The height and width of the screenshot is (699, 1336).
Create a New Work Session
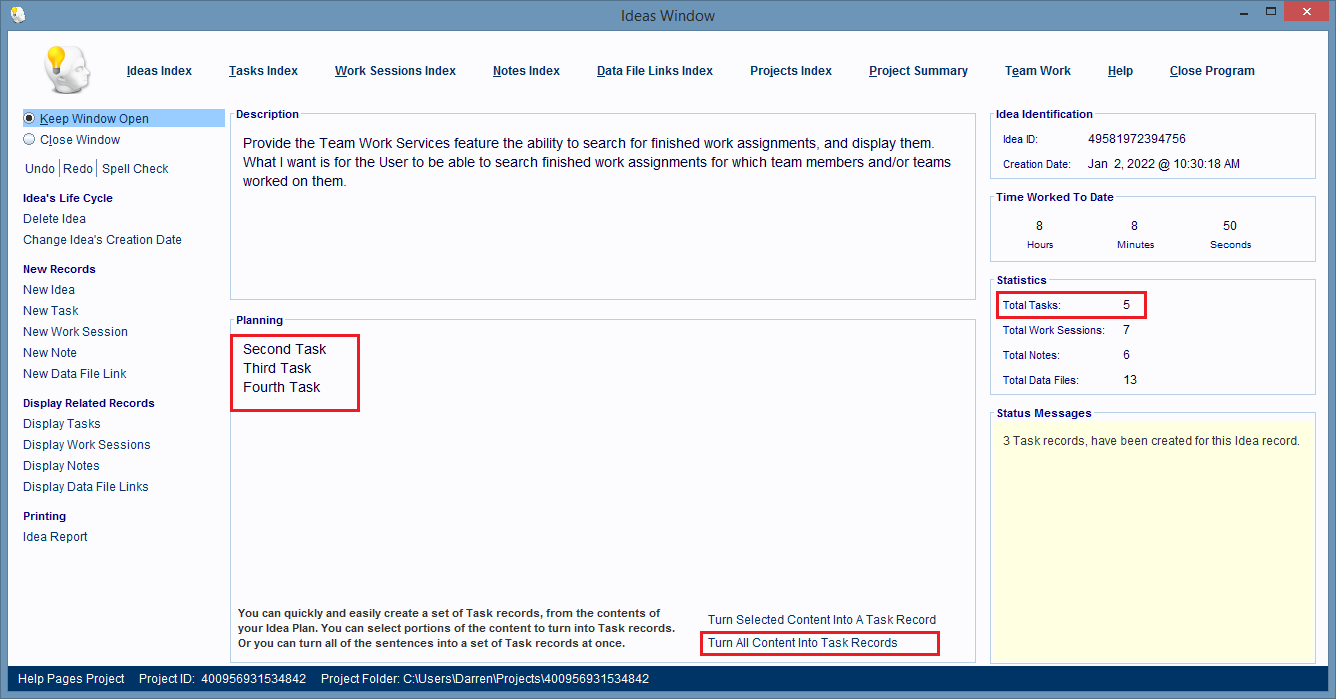[x=75, y=332]
